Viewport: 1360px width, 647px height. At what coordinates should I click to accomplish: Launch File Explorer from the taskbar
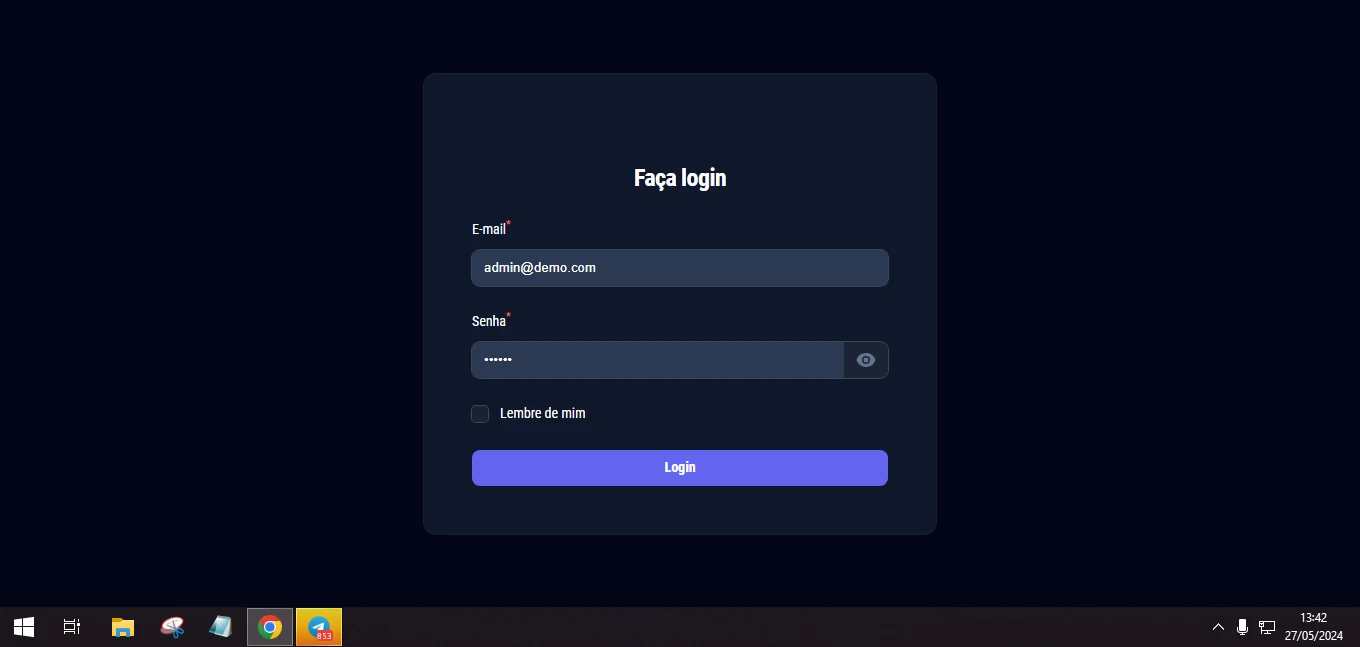coord(122,627)
